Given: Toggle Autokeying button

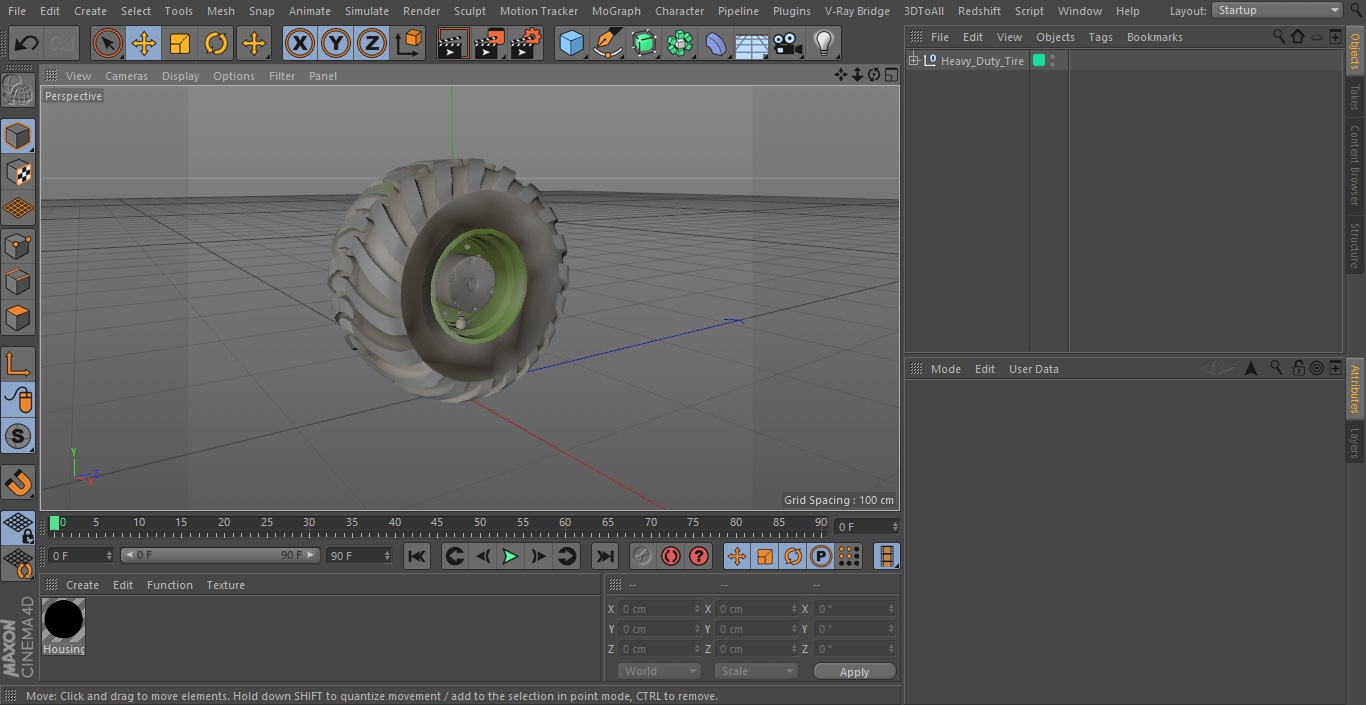Looking at the screenshot, I should coord(671,556).
